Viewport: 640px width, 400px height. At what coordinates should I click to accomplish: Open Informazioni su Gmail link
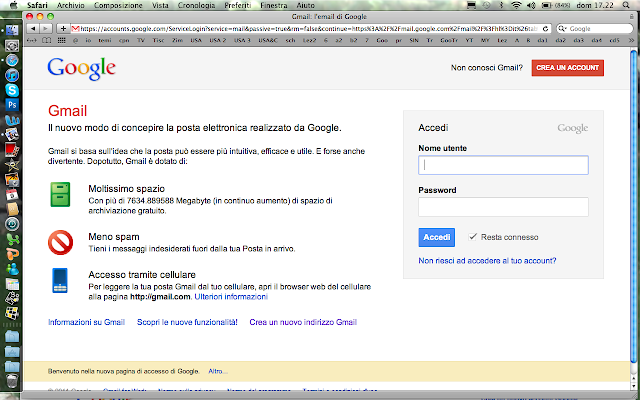86,322
